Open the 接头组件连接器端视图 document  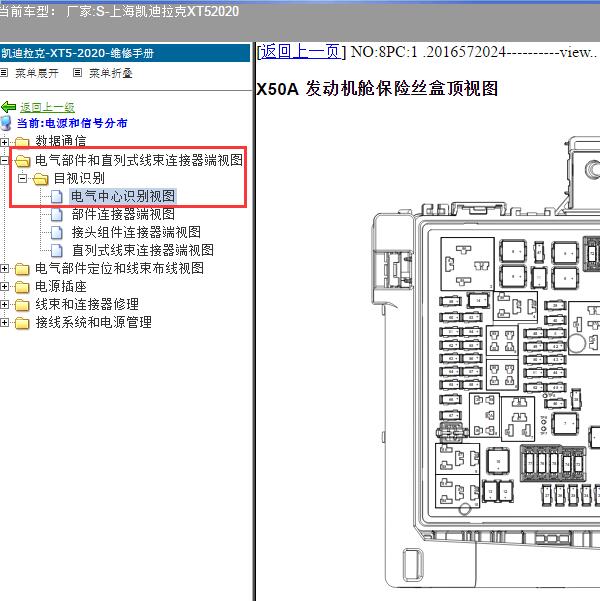pos(136,232)
